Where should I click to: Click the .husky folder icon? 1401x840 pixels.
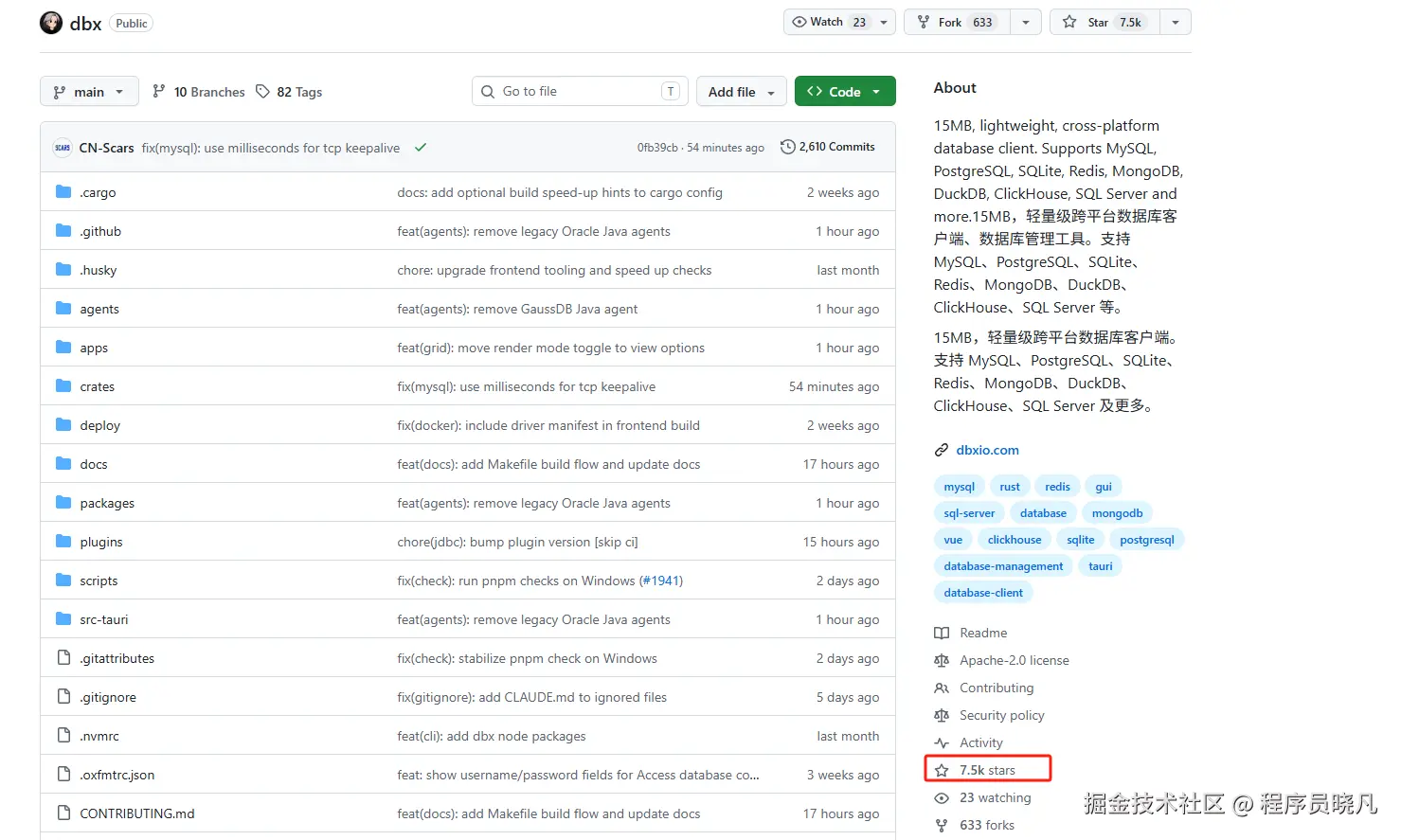[x=63, y=270]
